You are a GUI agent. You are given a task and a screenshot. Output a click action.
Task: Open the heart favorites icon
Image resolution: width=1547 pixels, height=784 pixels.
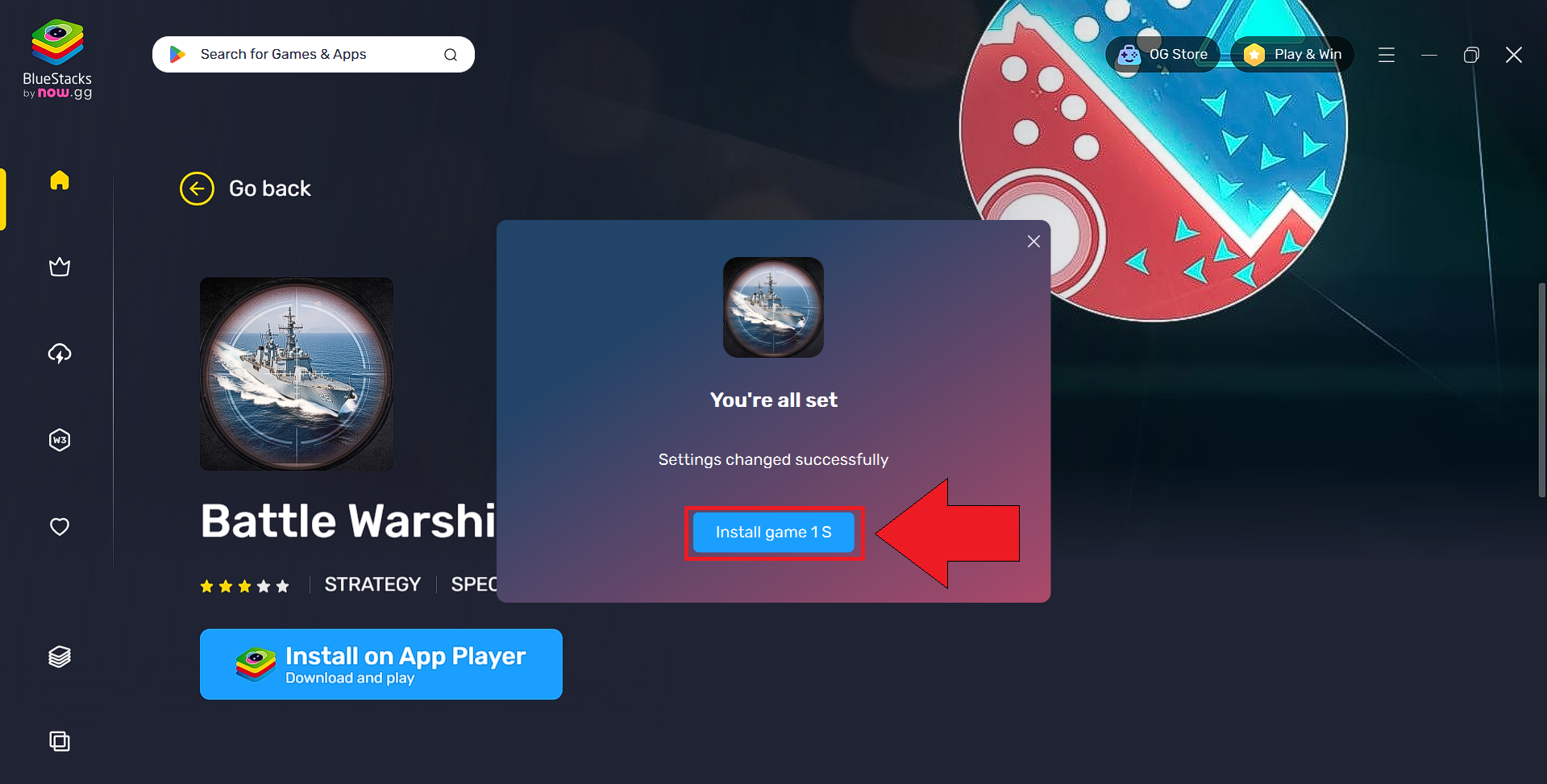60,526
